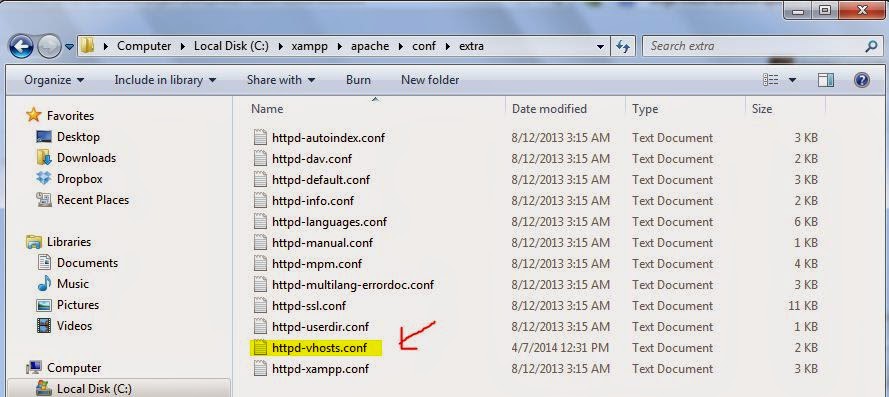The image size is (889, 397).
Task: Click the folder icon in address bar
Action: coord(87,46)
